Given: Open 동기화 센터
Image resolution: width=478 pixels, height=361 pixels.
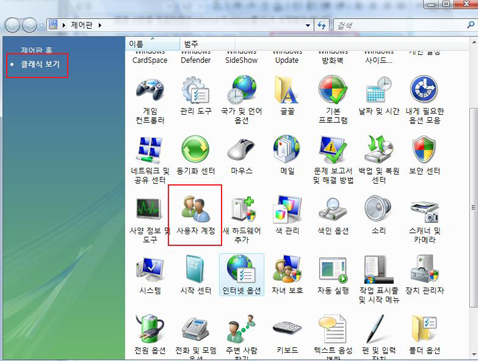Looking at the screenshot, I should 196,156.
